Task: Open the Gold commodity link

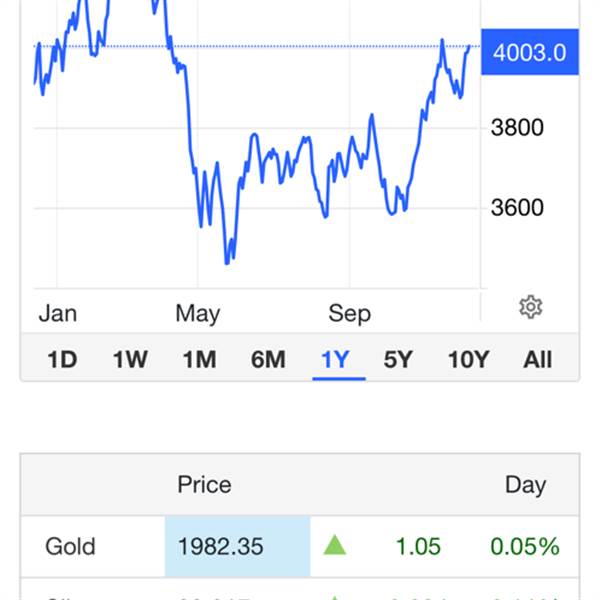Action: (x=70, y=546)
